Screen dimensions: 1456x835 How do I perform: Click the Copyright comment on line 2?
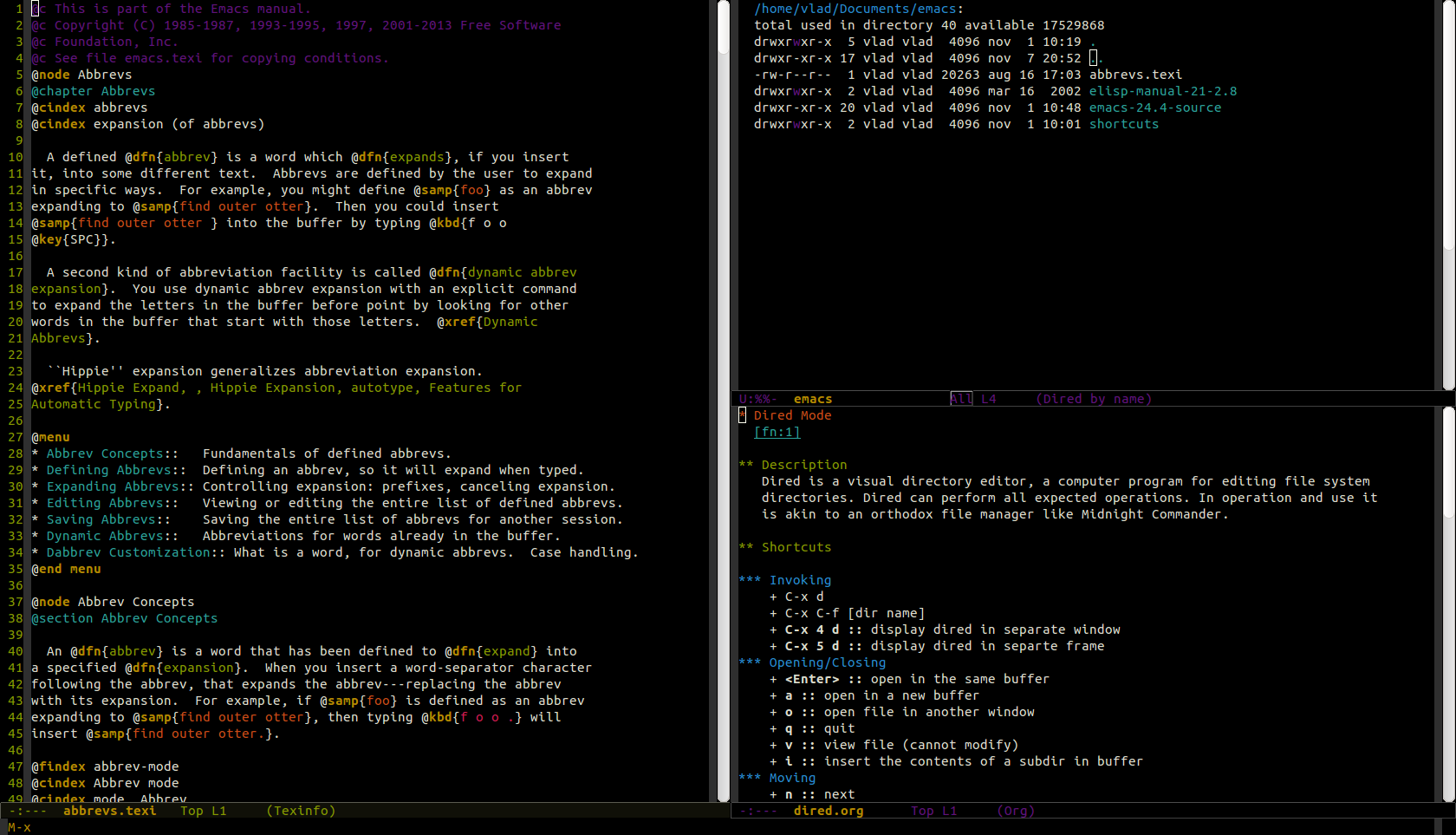coord(296,25)
